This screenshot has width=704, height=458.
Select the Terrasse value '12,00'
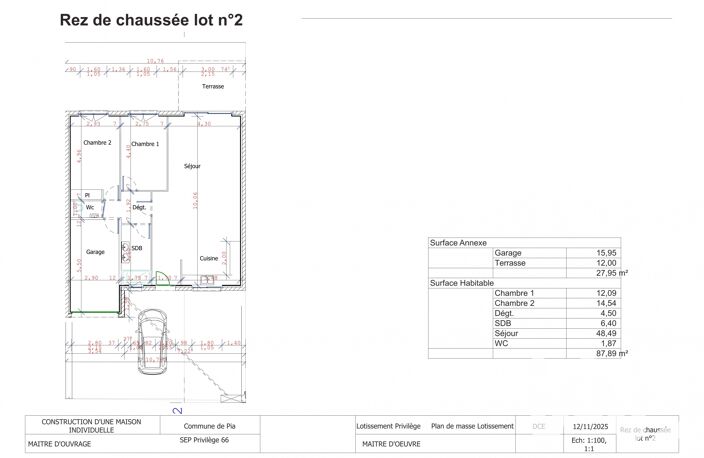[x=606, y=263]
